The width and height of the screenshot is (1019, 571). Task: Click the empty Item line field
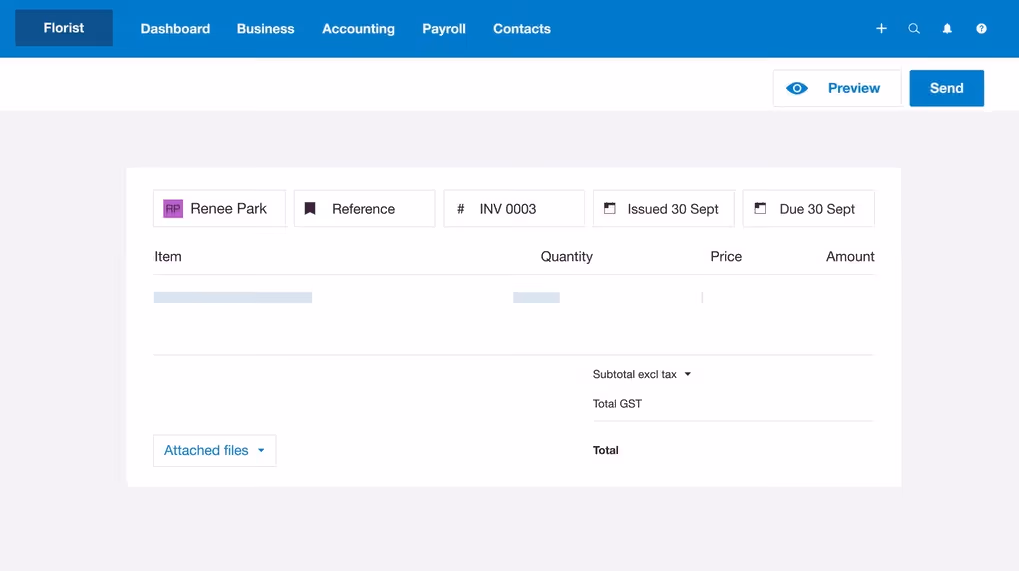(x=233, y=298)
